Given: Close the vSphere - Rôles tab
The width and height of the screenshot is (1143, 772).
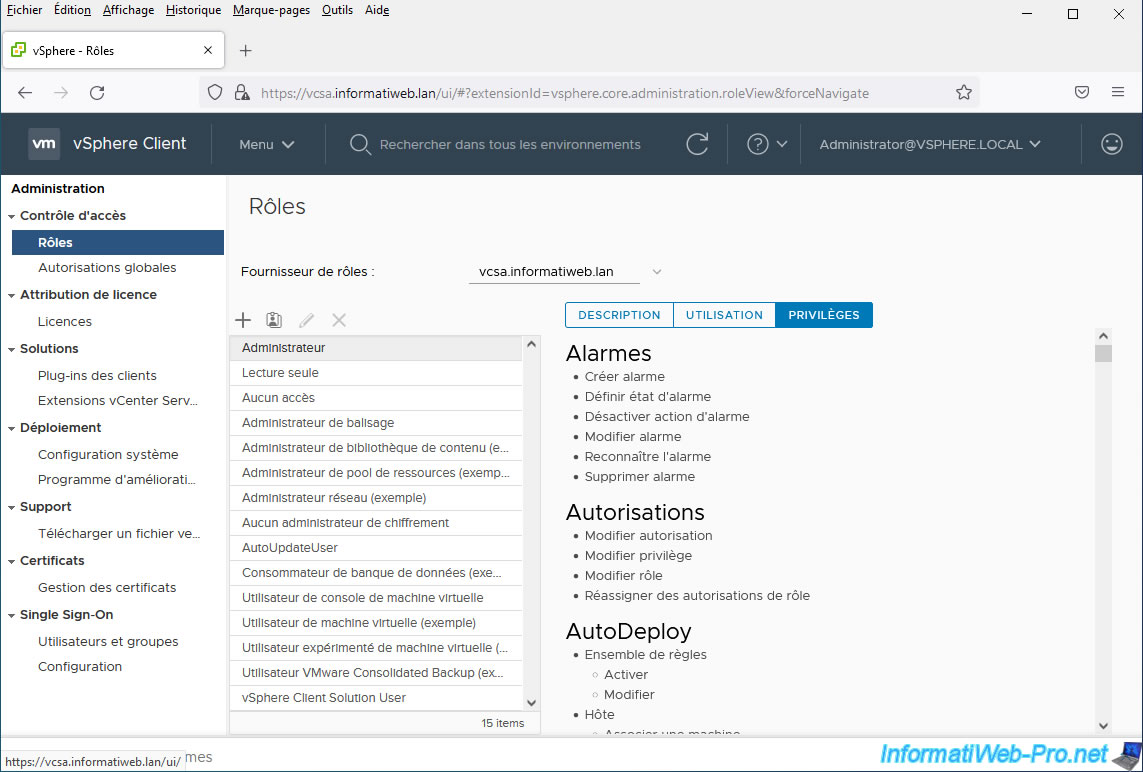Looking at the screenshot, I should point(208,50).
